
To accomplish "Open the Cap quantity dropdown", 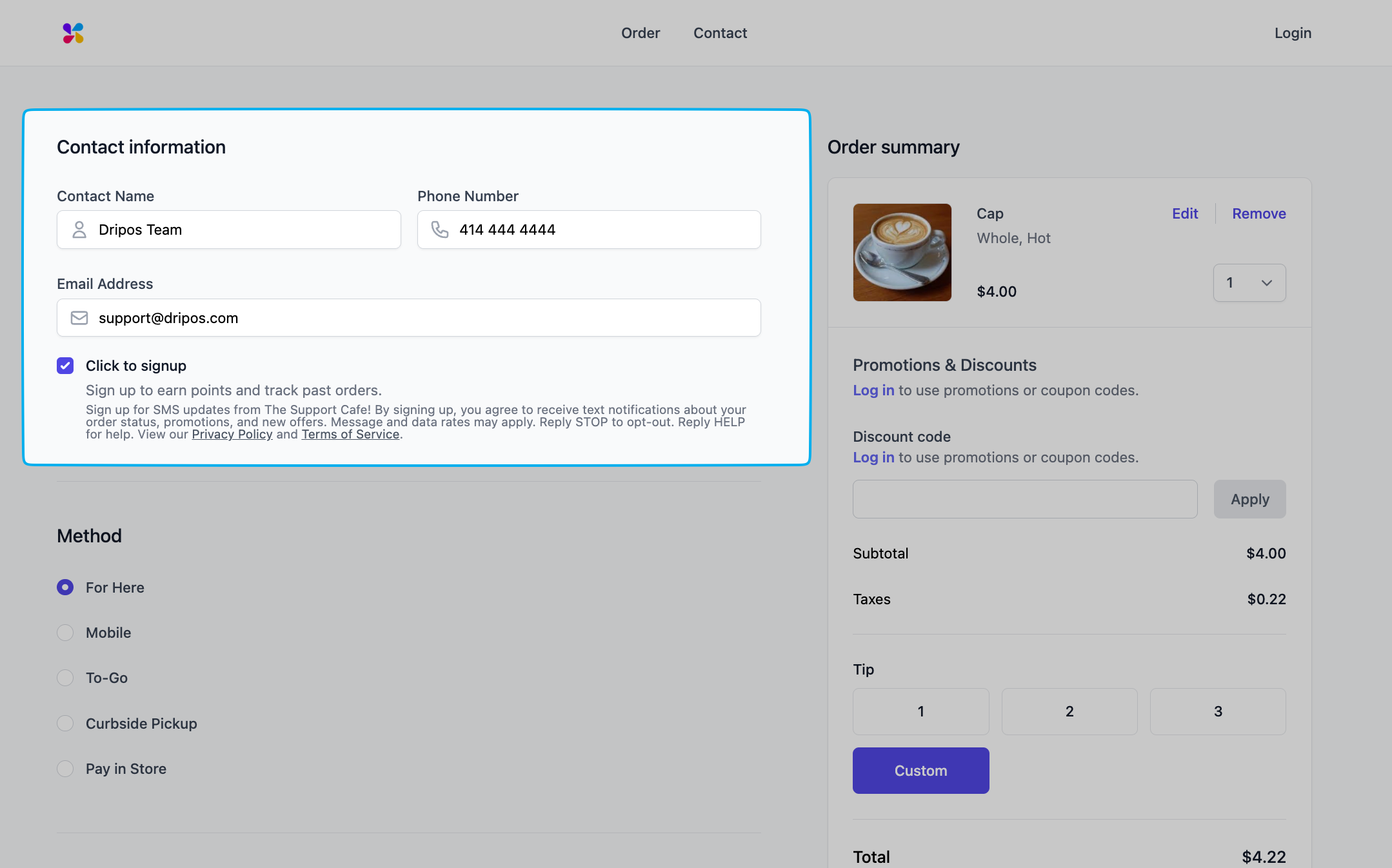I will coord(1249,282).
